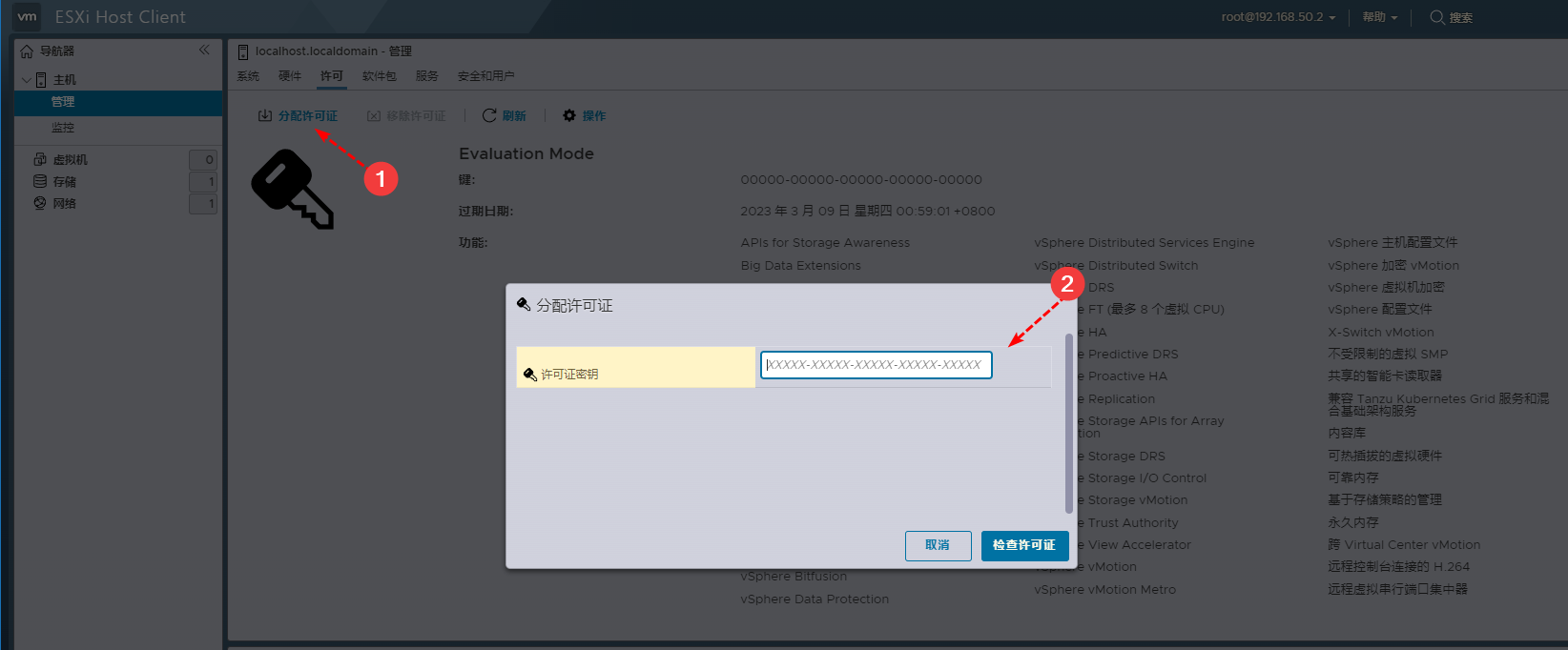Collapse the 主机 tree node
1568x650 pixels.
click(x=27, y=80)
